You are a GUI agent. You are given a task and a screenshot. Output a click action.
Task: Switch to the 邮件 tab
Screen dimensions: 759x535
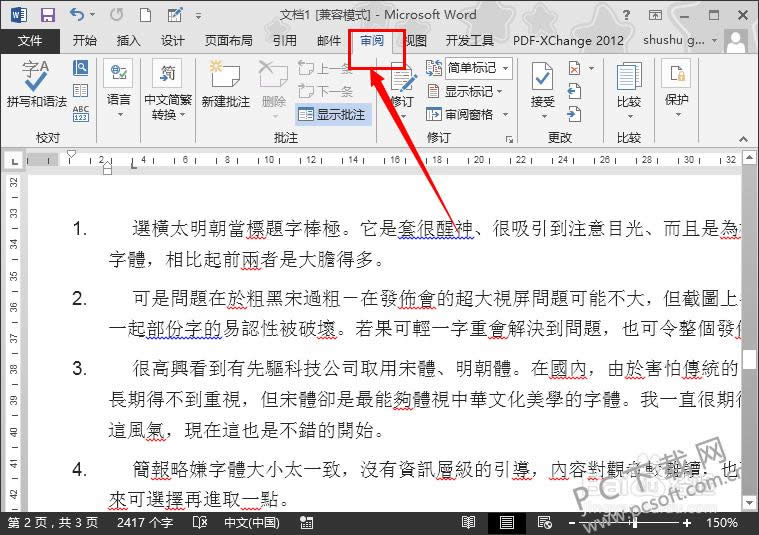329,41
